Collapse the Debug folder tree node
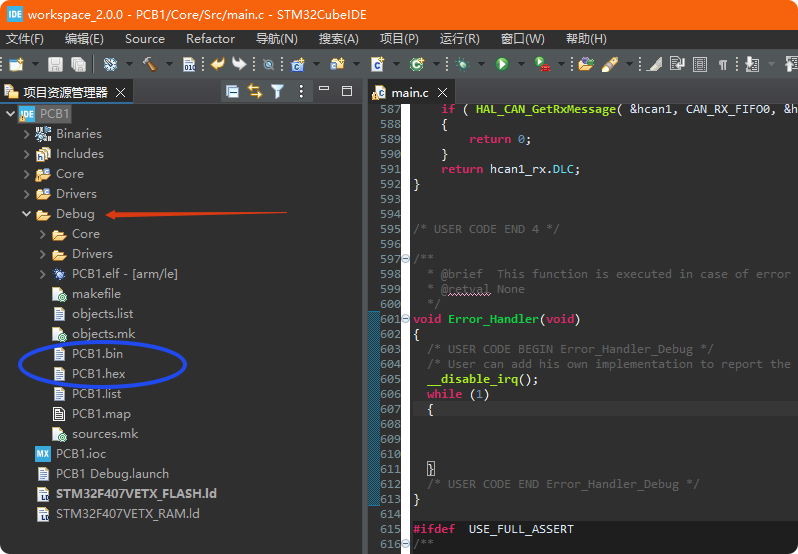The image size is (798, 554). [27, 214]
